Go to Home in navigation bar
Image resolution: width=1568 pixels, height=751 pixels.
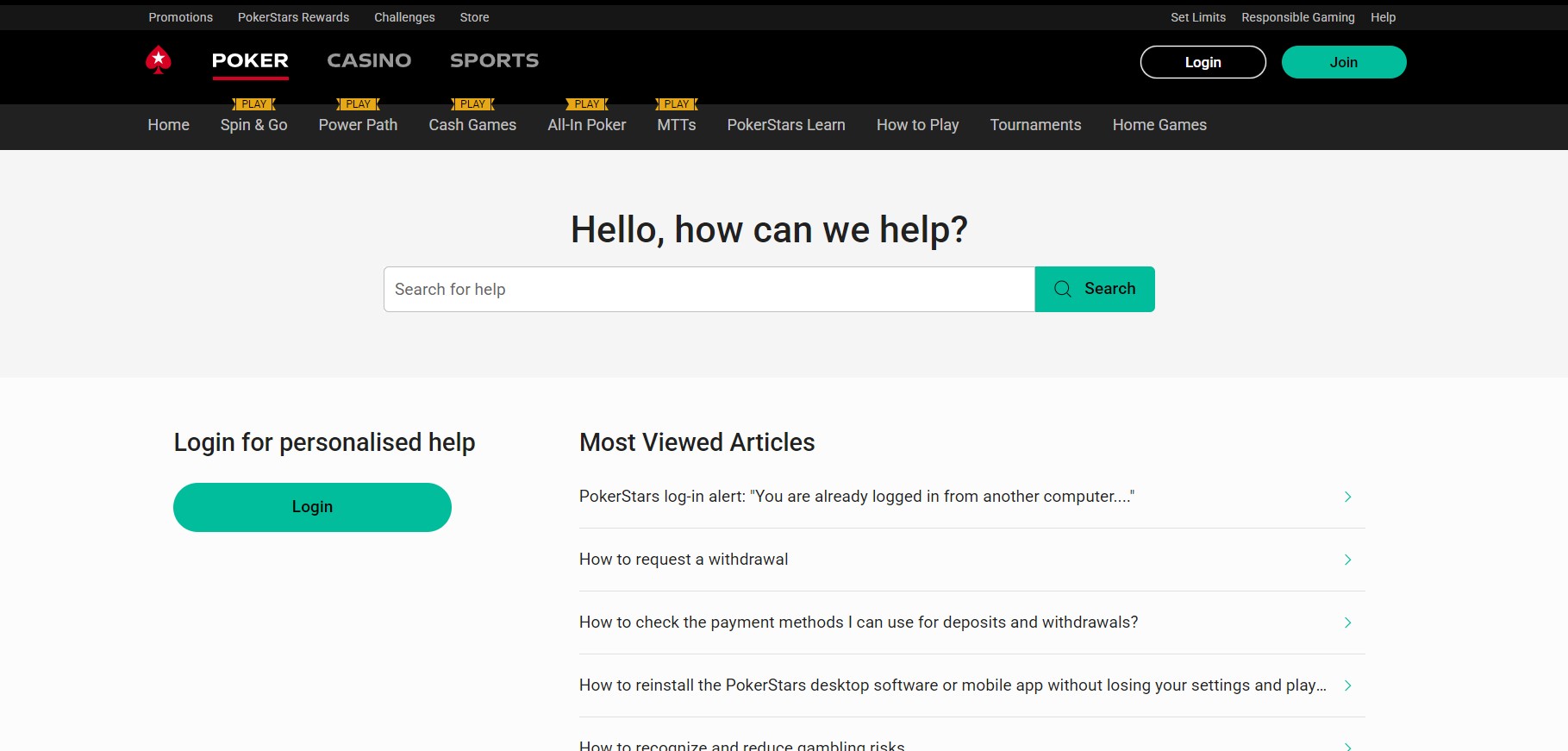tap(168, 125)
